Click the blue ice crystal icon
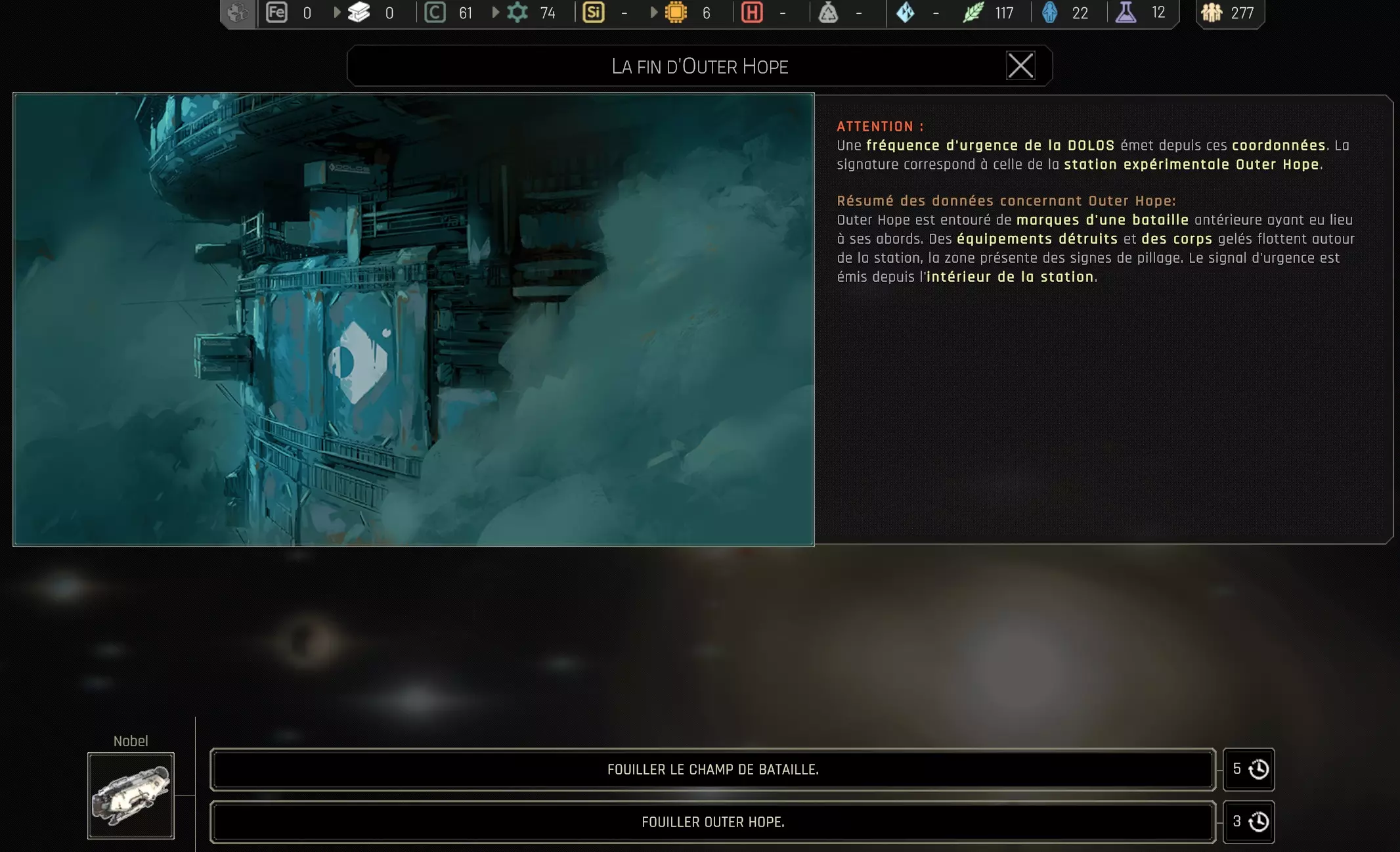 [x=906, y=12]
